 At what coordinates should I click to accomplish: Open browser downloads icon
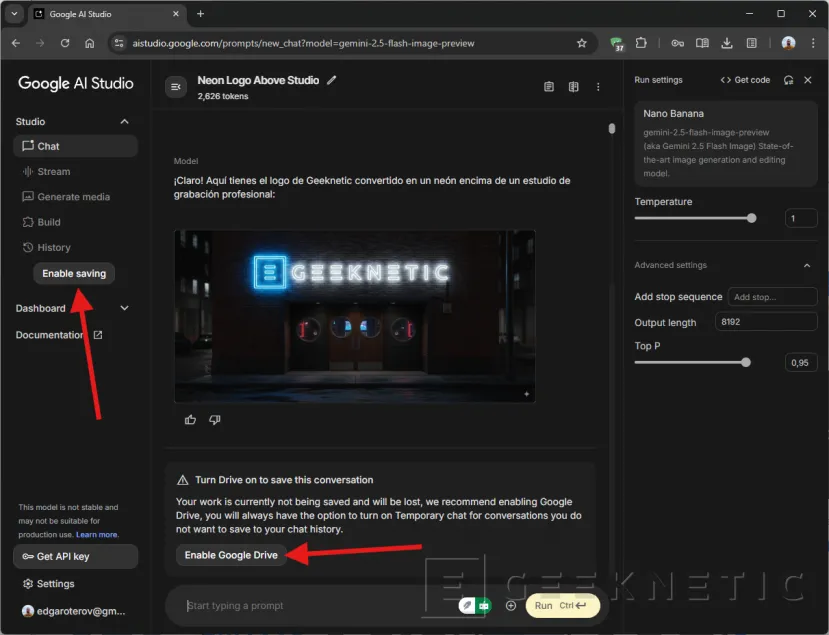(727, 43)
